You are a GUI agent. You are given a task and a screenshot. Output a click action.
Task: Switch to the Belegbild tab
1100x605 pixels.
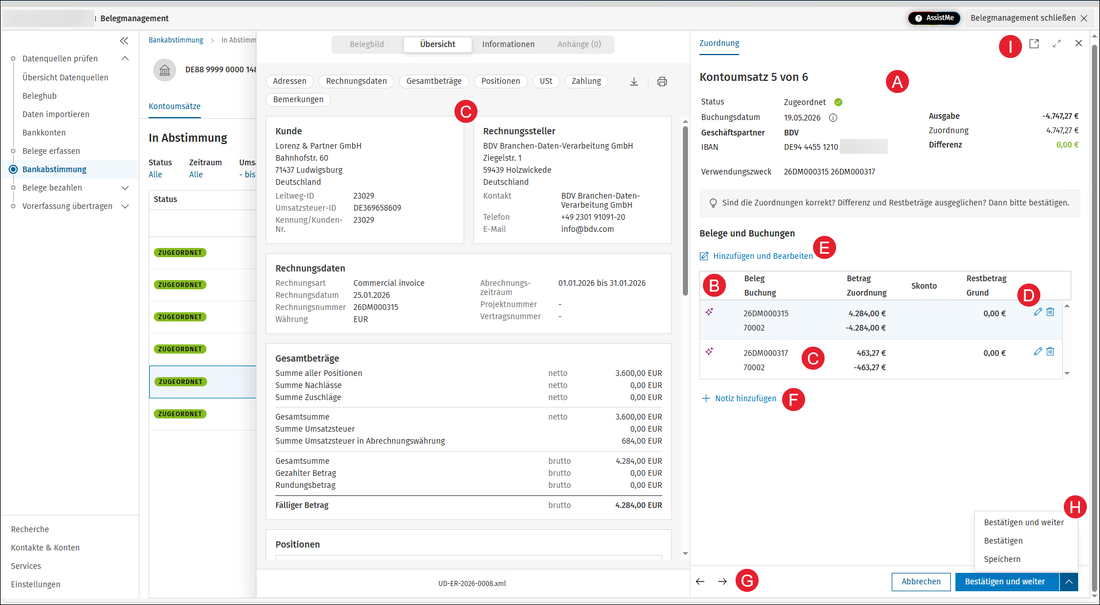[x=367, y=44]
